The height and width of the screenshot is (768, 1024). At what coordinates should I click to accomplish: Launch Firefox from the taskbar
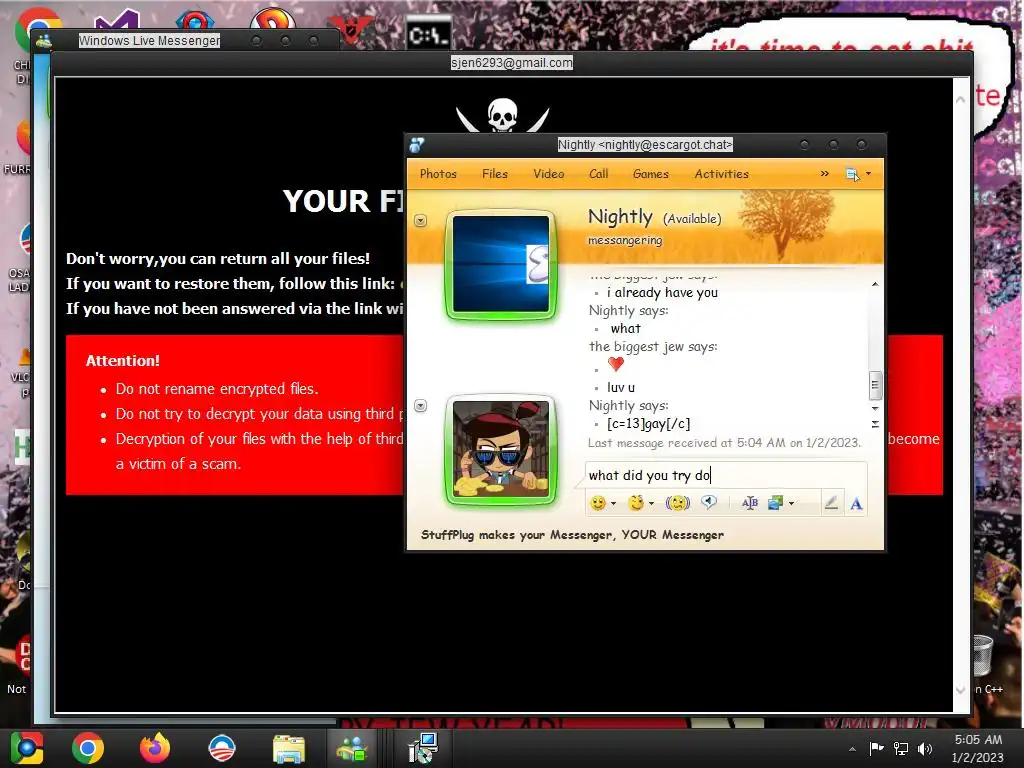pos(155,747)
